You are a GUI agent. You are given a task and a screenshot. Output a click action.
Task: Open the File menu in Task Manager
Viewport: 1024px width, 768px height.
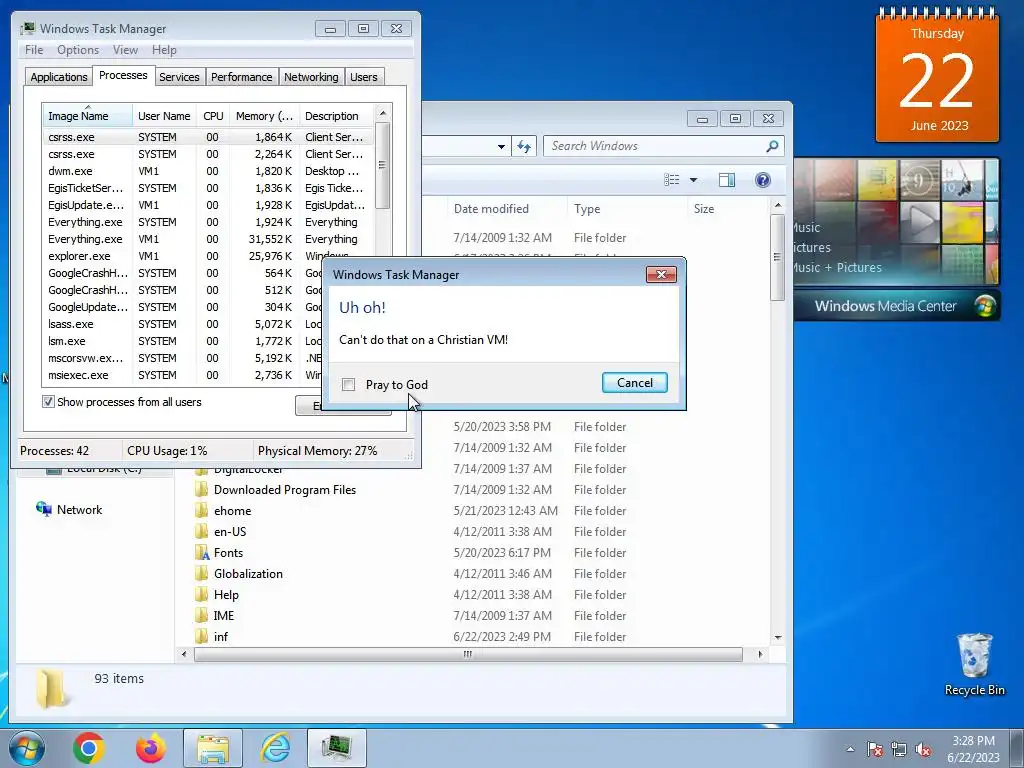click(34, 50)
